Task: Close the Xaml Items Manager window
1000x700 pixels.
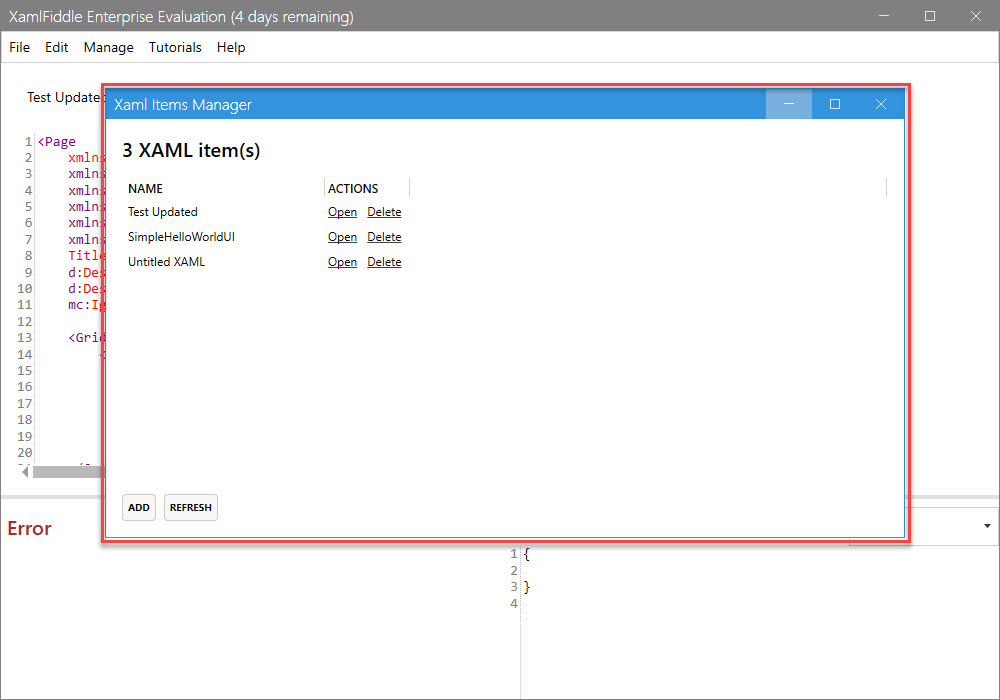Action: (881, 104)
